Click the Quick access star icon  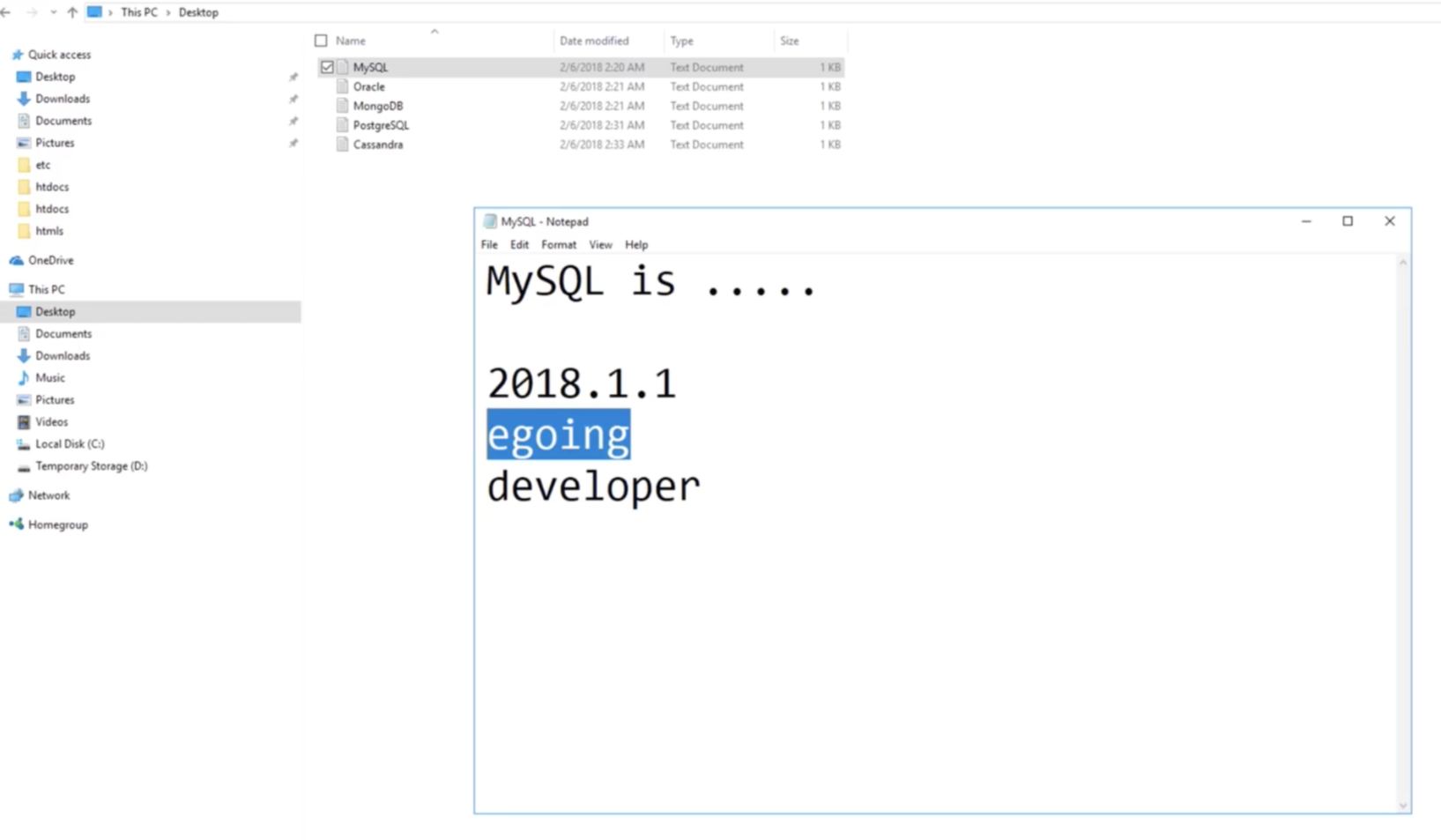pyautogui.click(x=17, y=55)
